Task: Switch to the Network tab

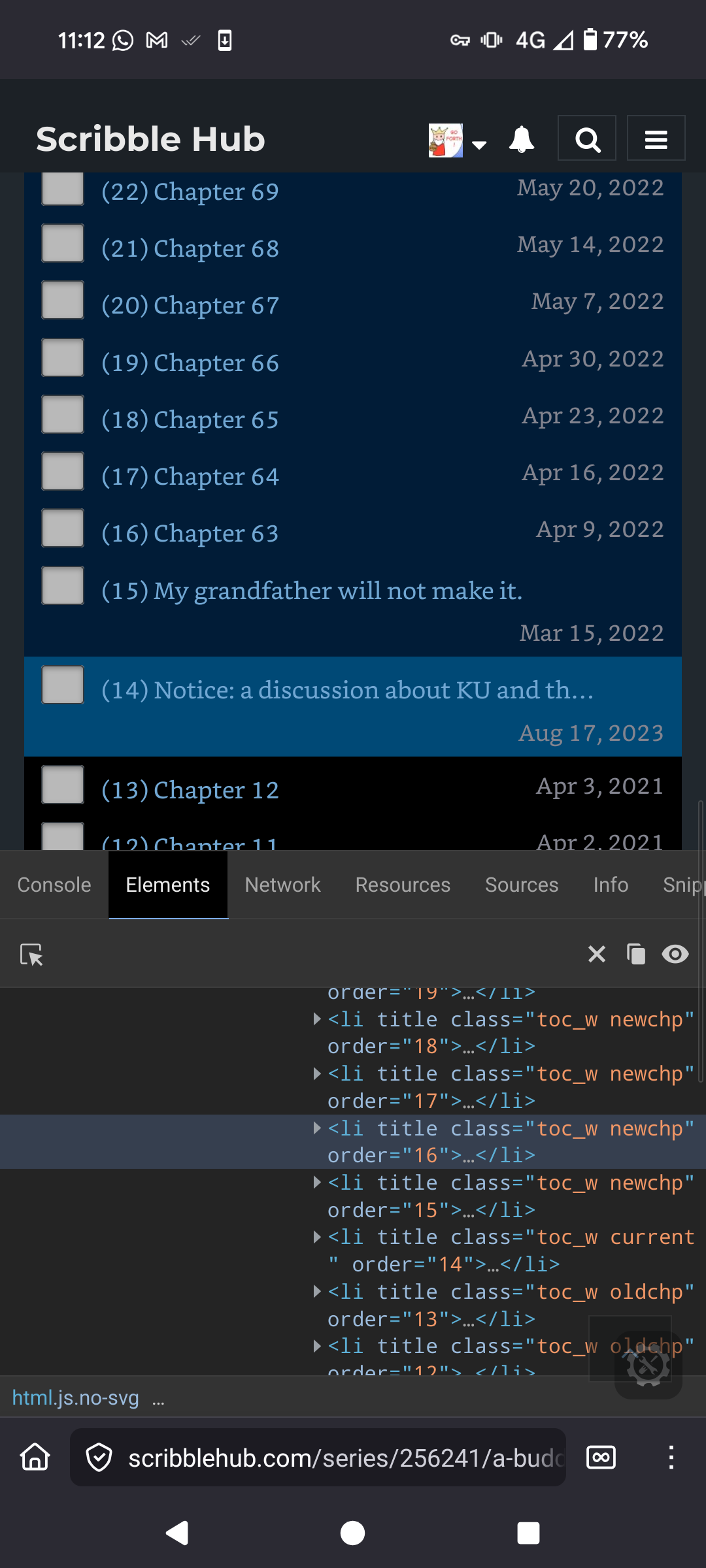Action: [282, 885]
